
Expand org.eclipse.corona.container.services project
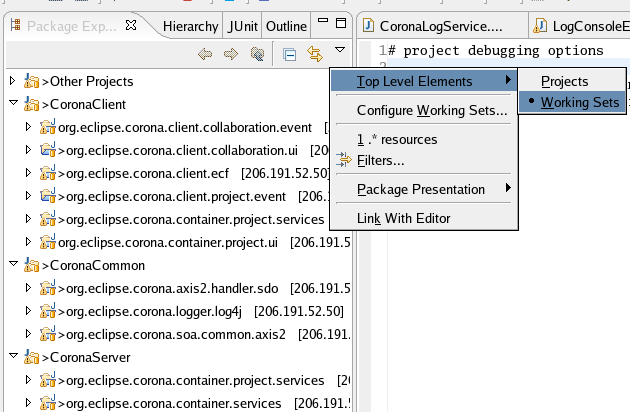[28, 402]
